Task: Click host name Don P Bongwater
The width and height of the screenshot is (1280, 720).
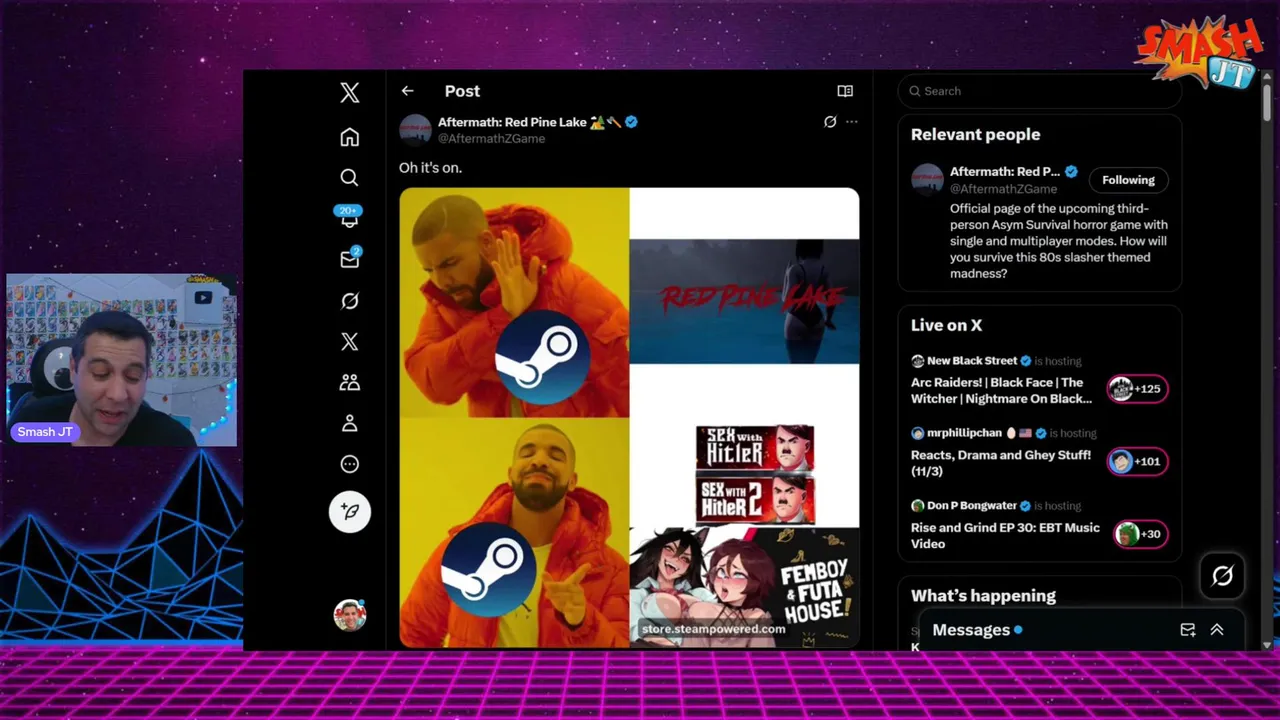Action: coord(971,506)
